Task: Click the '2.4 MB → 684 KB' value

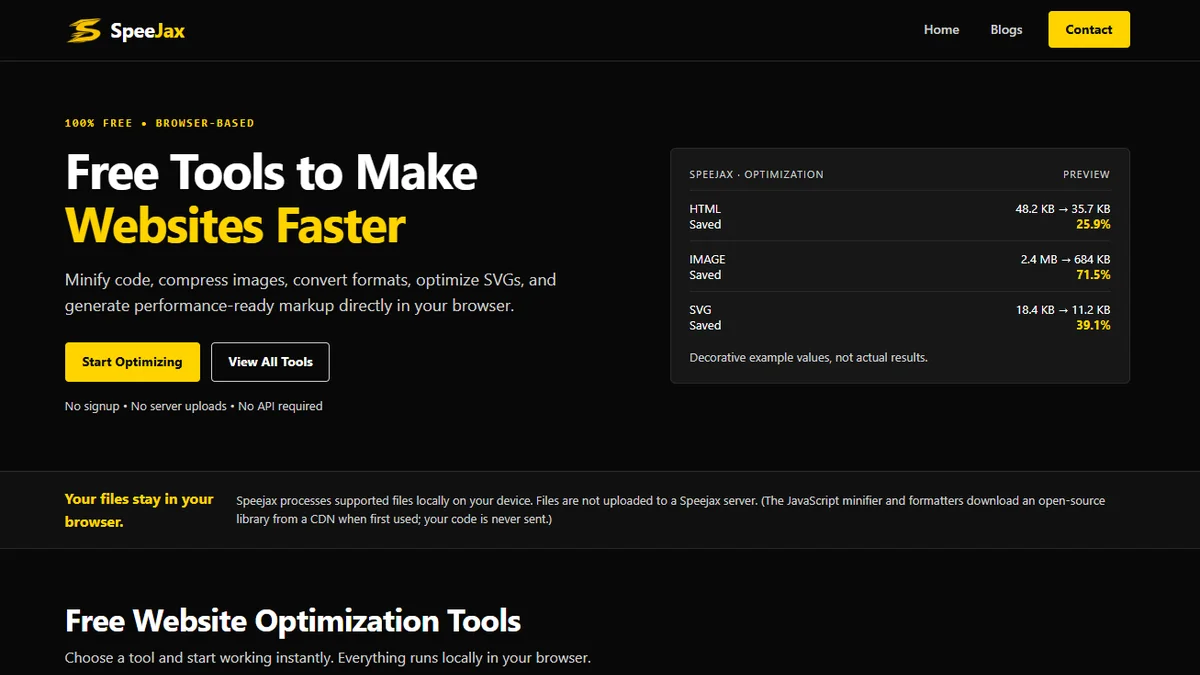Action: coord(1065,259)
